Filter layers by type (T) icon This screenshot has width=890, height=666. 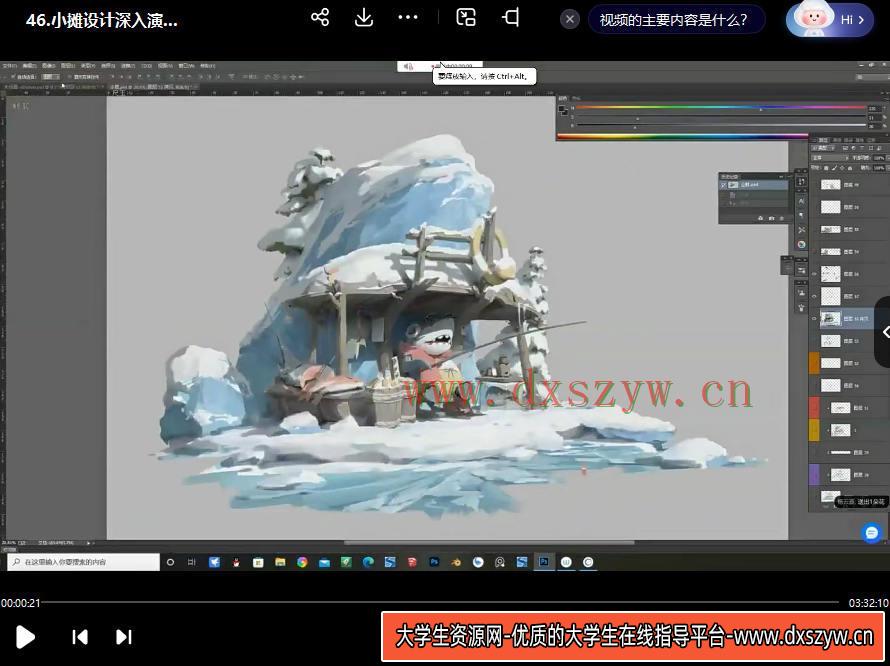click(863, 148)
